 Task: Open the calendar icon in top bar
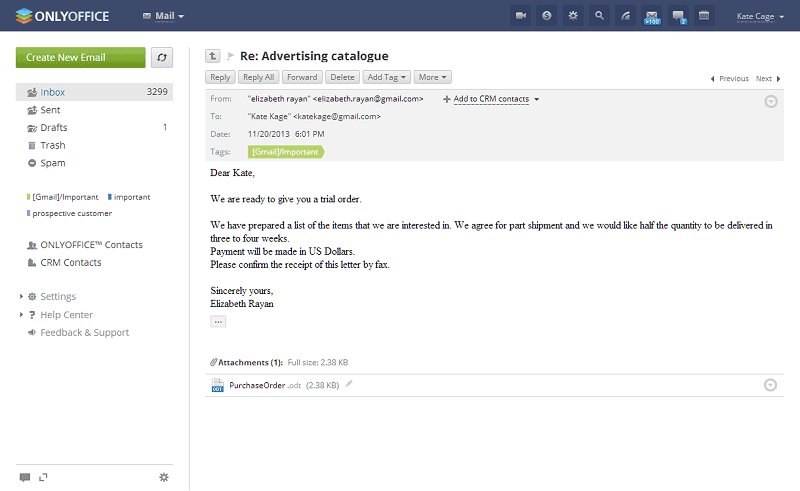click(x=704, y=16)
